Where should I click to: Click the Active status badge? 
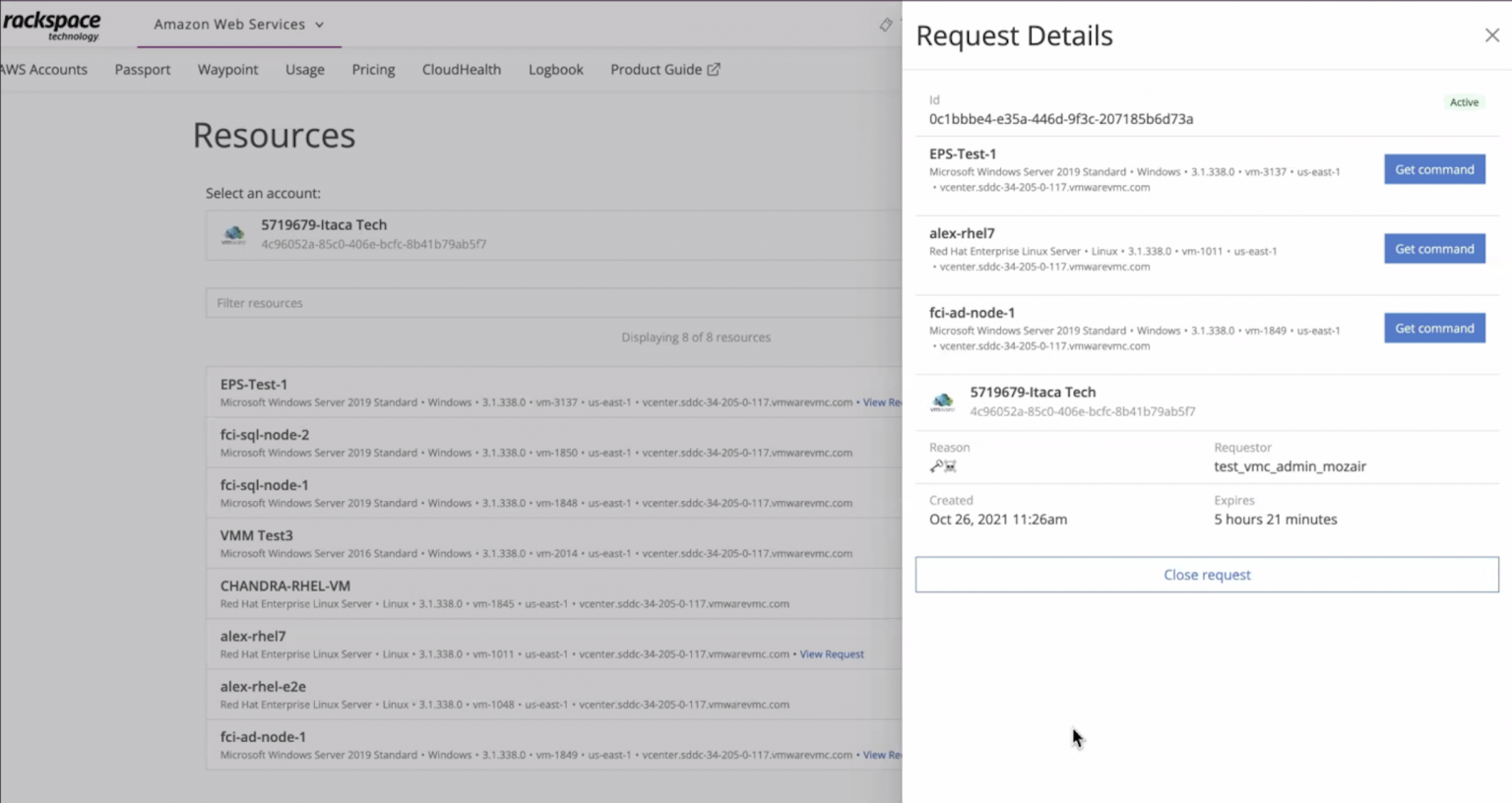point(1463,102)
